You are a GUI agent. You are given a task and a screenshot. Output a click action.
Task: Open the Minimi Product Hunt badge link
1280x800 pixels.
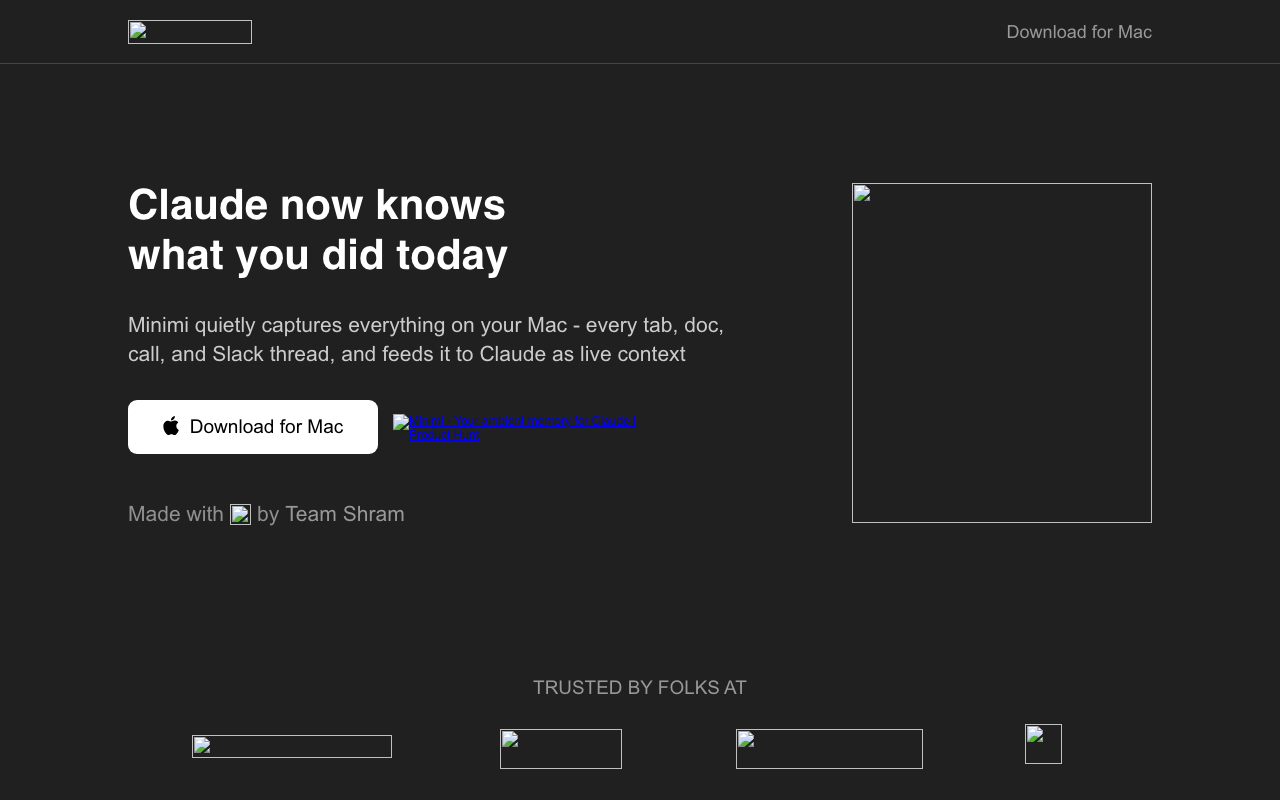coord(517,428)
